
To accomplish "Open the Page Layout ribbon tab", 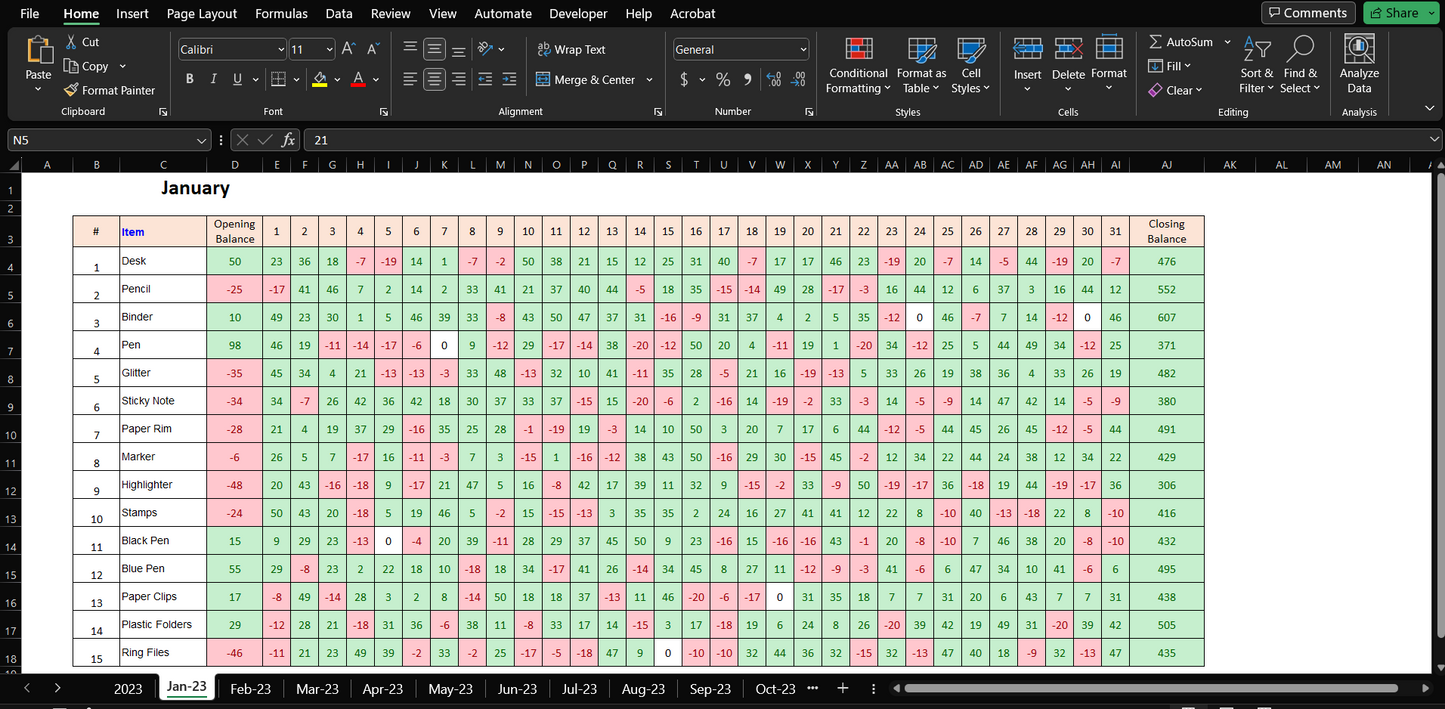I will [x=202, y=14].
